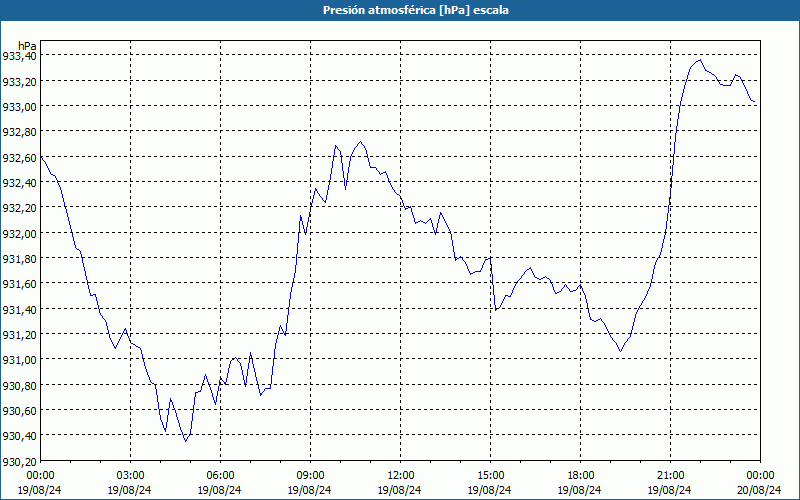
Task: Click the 931,00 y-axis label
Action: coord(19,360)
